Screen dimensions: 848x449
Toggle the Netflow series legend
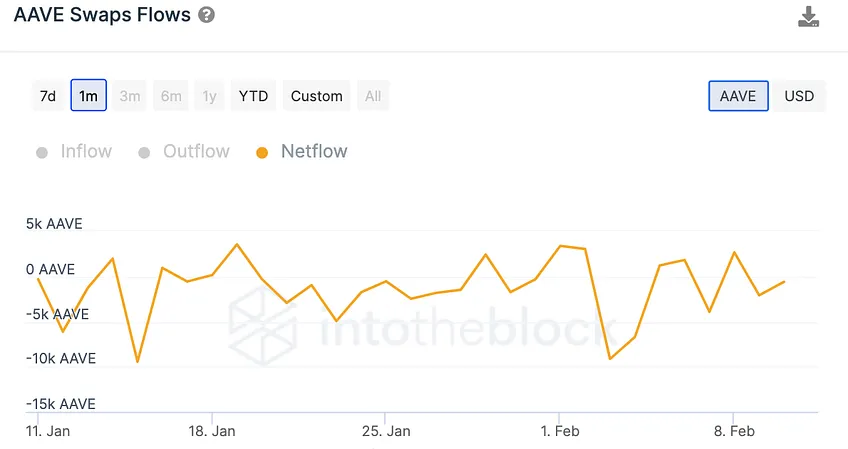click(302, 151)
